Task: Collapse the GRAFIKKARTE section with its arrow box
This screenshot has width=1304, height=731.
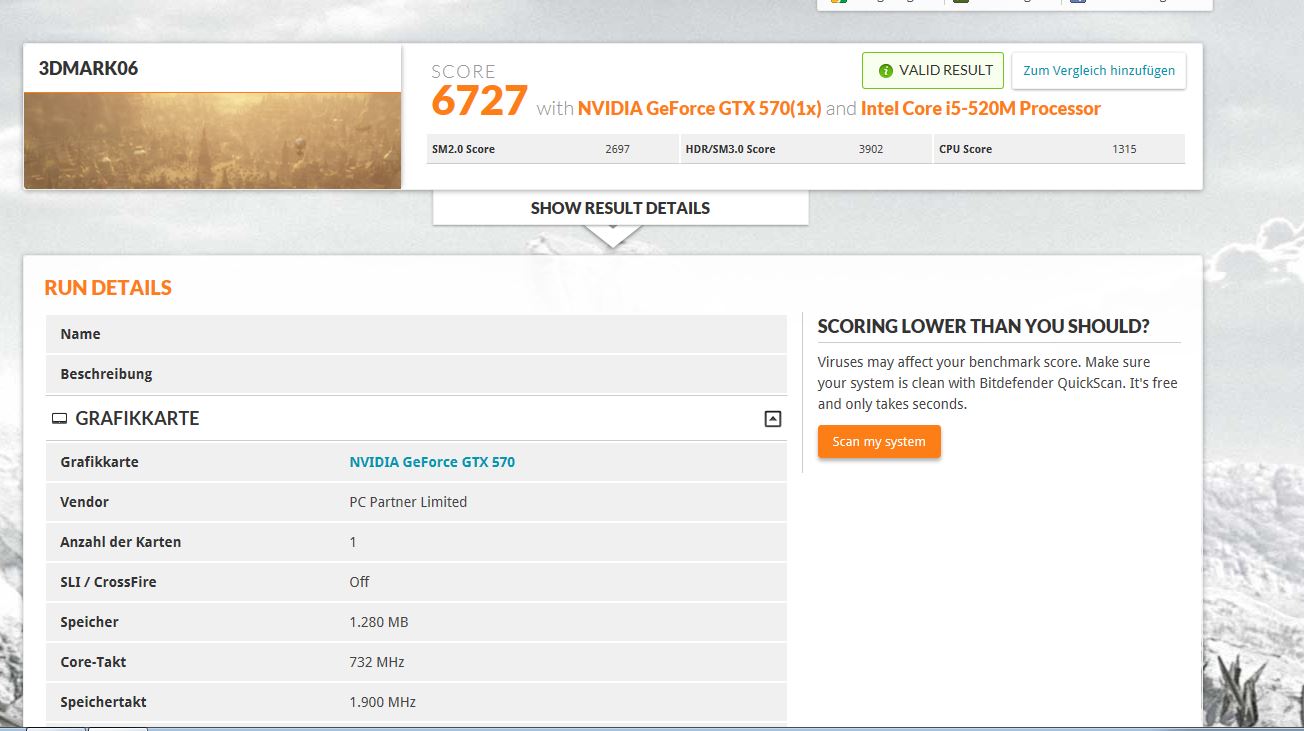Action: 772,419
